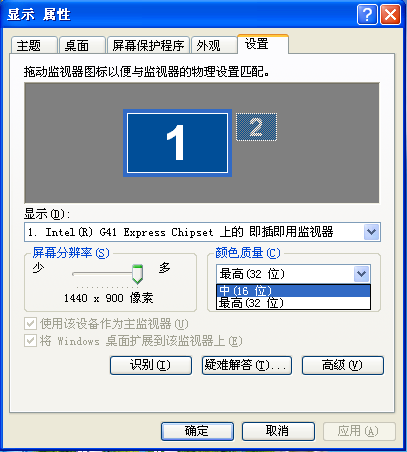Toggle 将 Windows 桌面扩展到该监视器上 checkbox
Image resolution: width=407 pixels, height=452 pixels.
click(31, 341)
